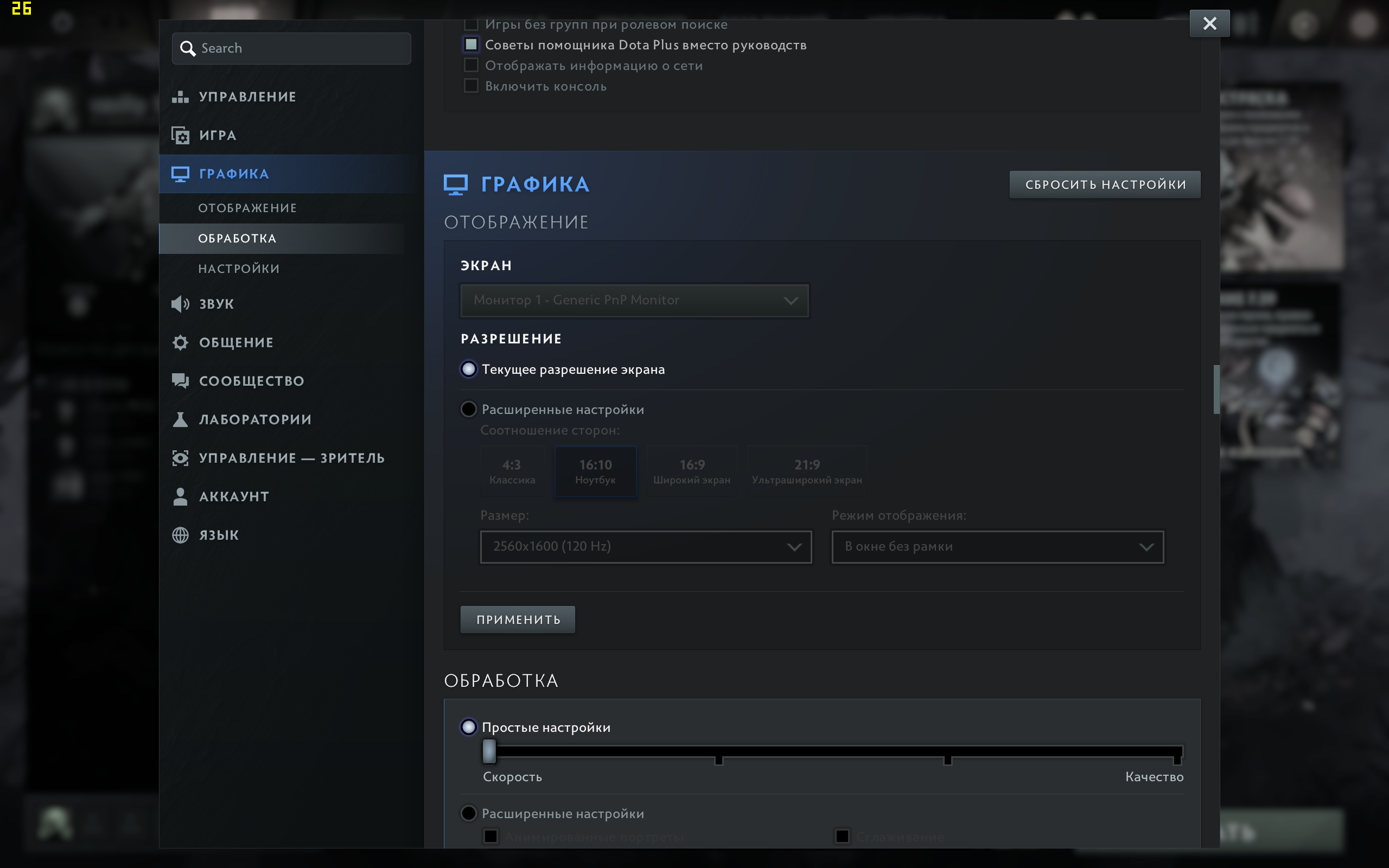This screenshot has width=1389, height=868.
Task: Select the Игра gear-window icon
Action: (x=180, y=136)
